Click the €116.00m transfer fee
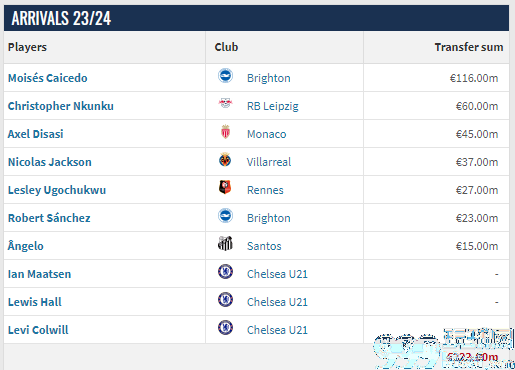The image size is (515, 370). pos(474,78)
